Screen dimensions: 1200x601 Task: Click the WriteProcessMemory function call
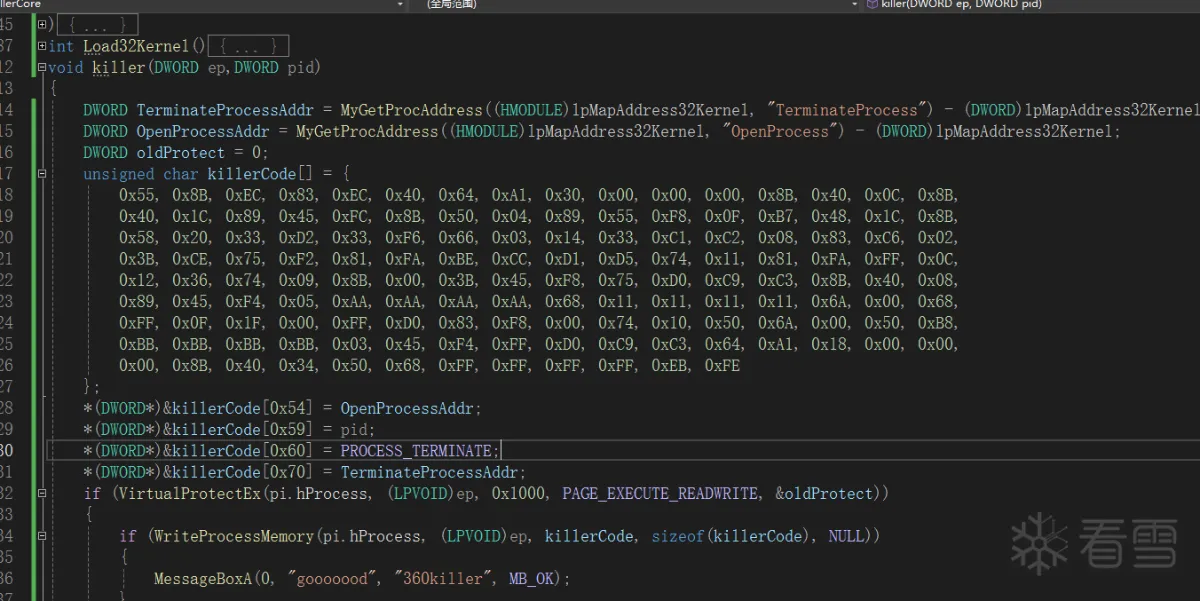[x=234, y=536]
